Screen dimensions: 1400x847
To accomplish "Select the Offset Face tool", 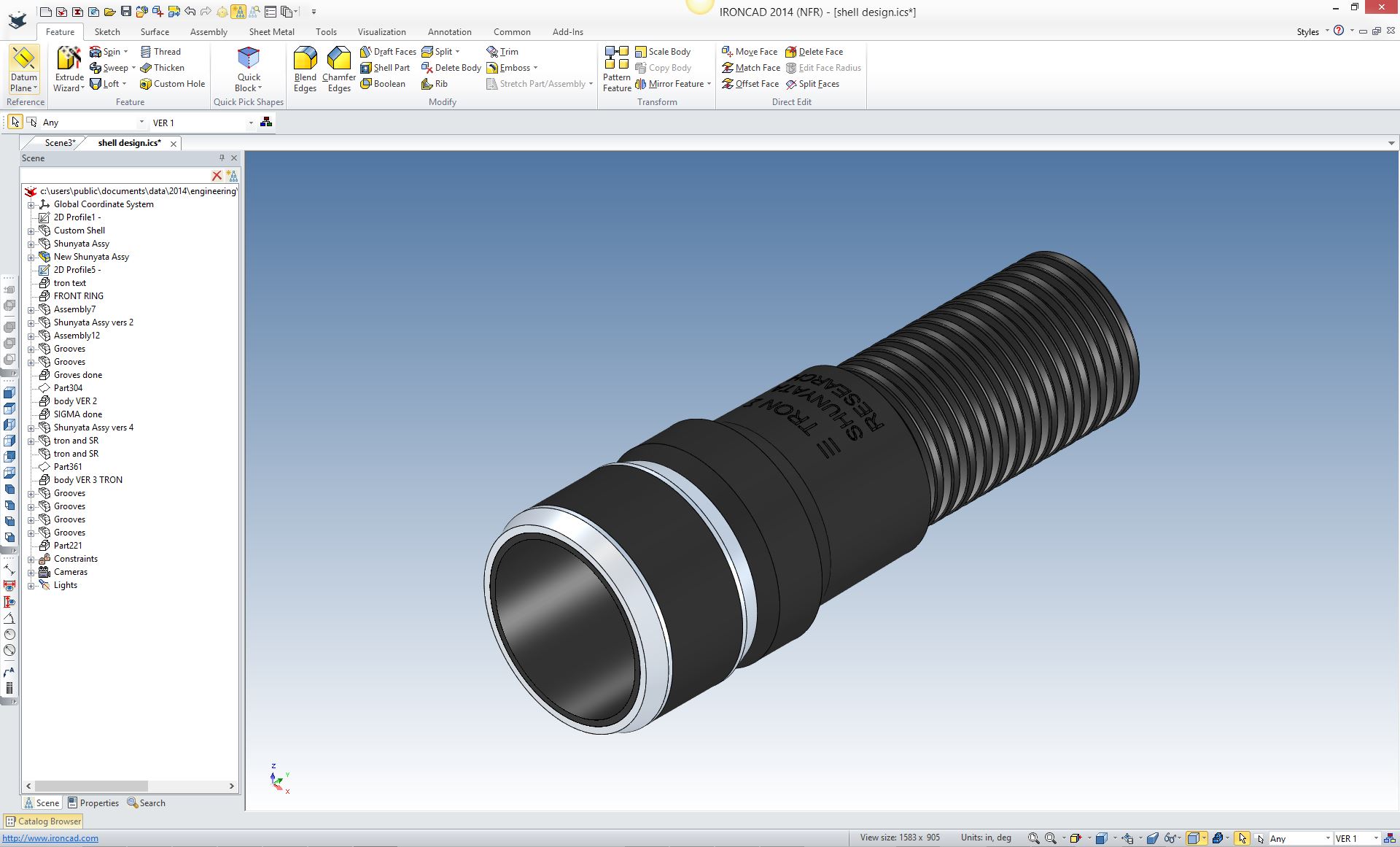I will click(750, 84).
